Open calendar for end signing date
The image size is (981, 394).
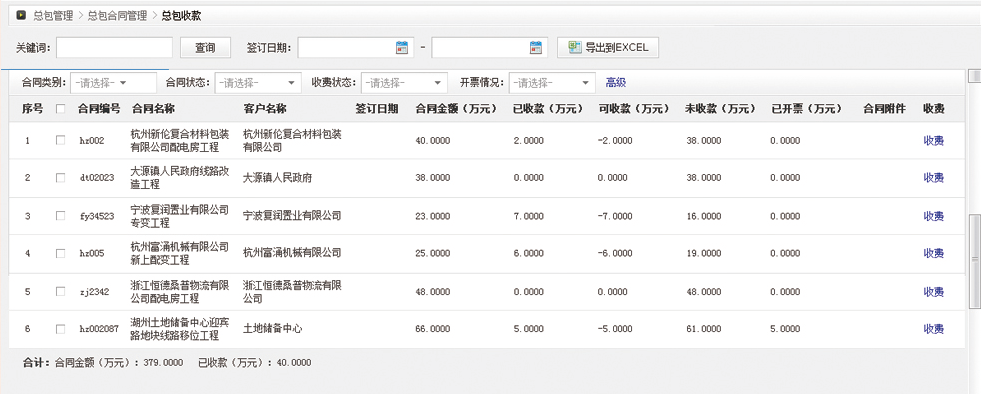tap(536, 48)
